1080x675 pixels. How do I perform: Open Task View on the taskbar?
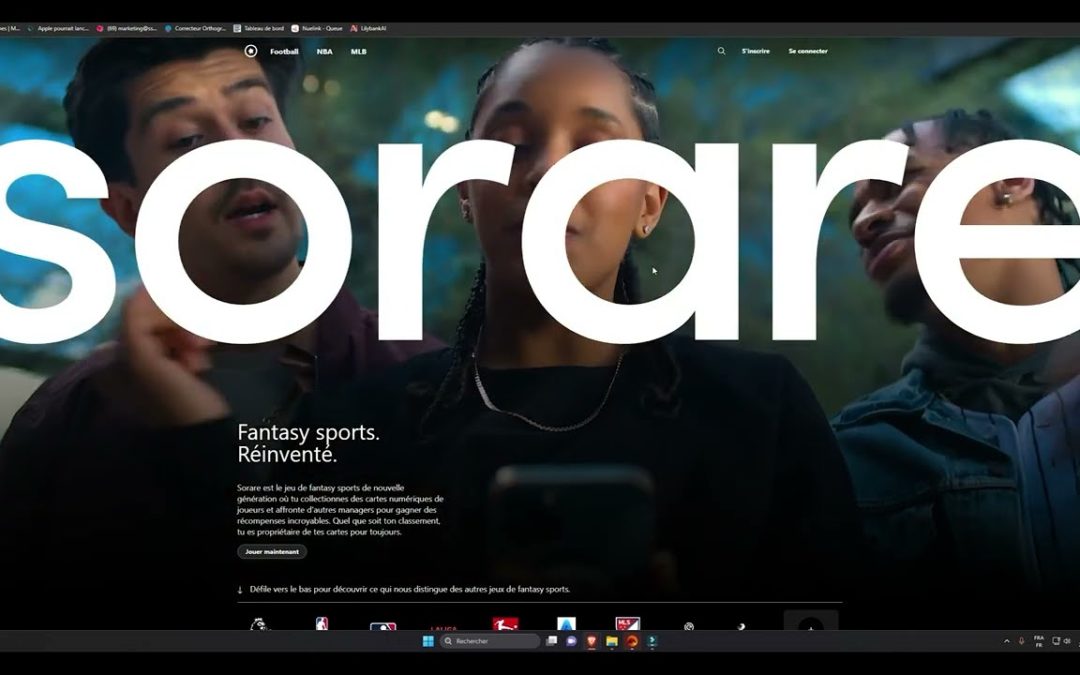[x=551, y=641]
